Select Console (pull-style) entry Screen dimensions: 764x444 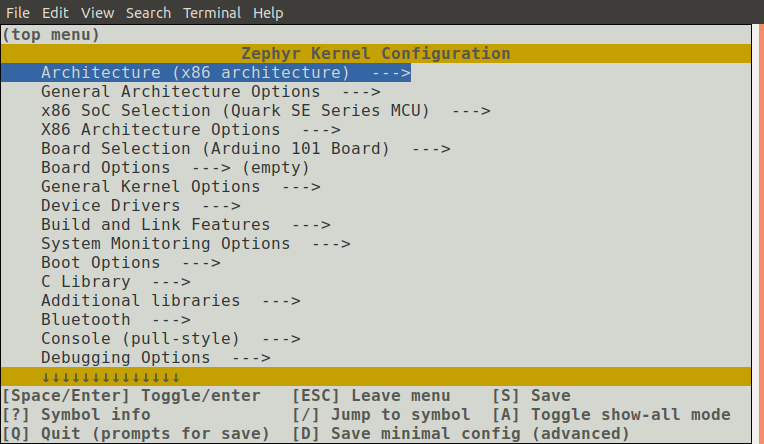pos(171,339)
